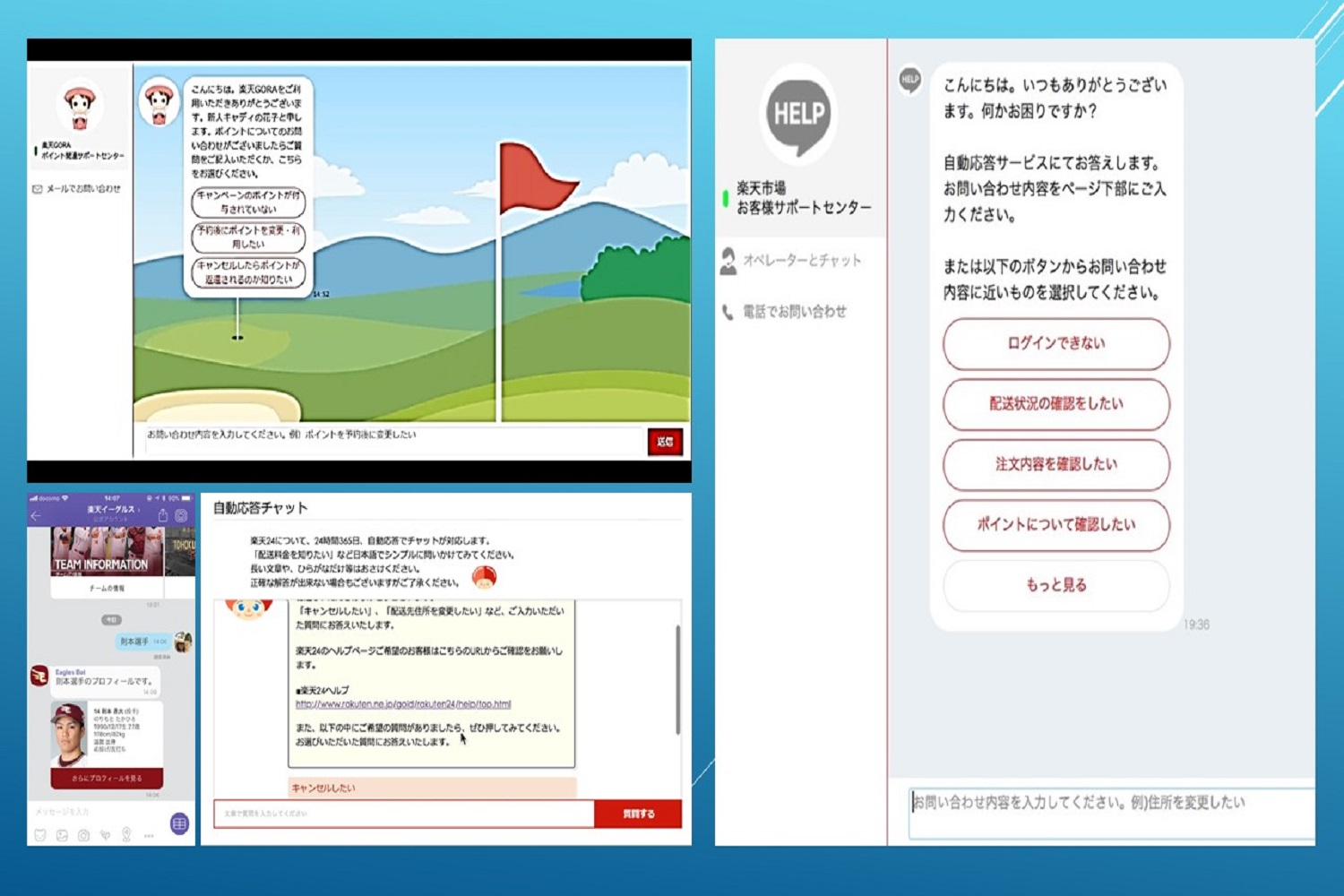The image size is (1344, 896).
Task: Click the GORA chat question input field
Action: pyautogui.click(x=392, y=439)
